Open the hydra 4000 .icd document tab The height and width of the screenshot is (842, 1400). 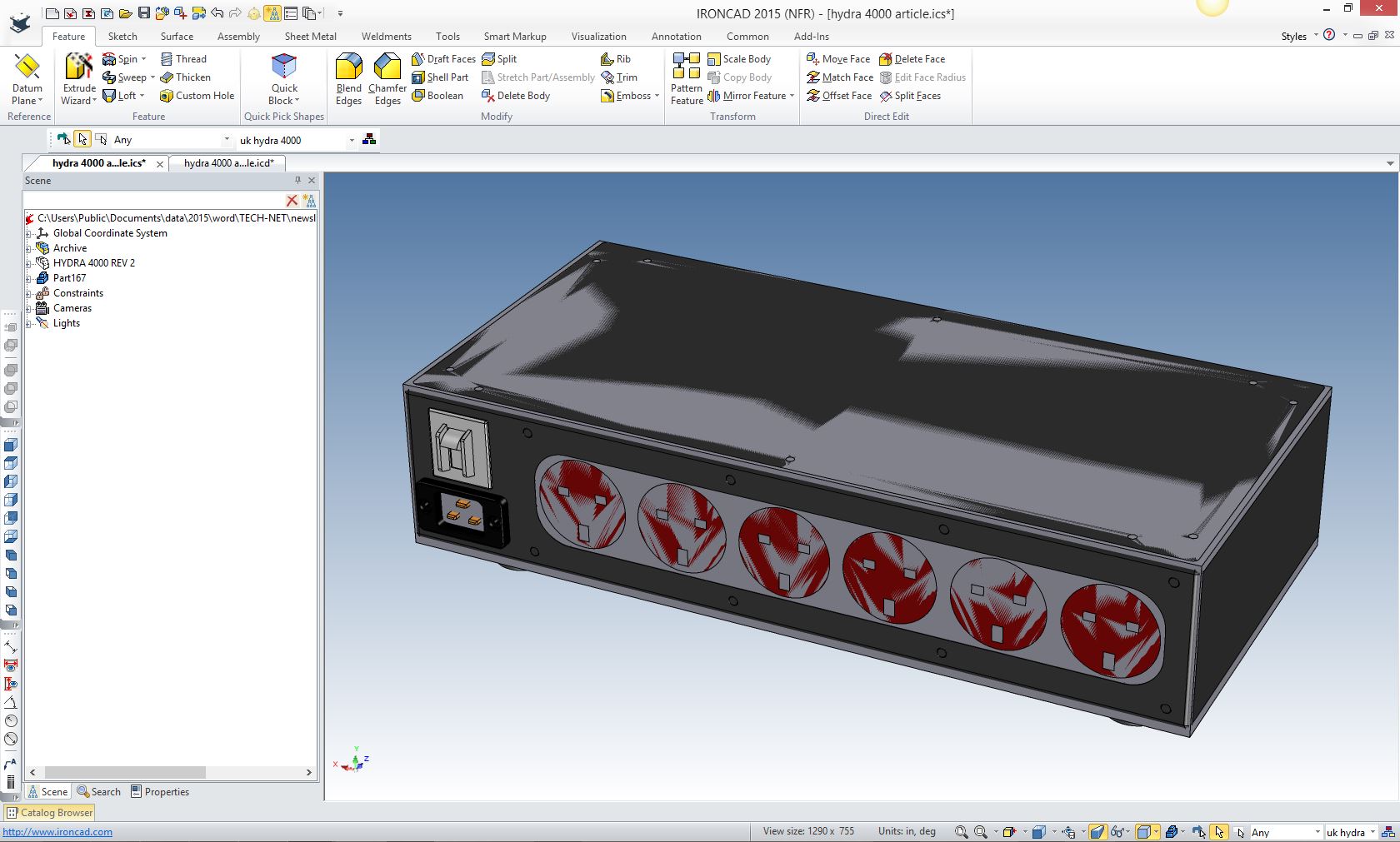(x=228, y=163)
